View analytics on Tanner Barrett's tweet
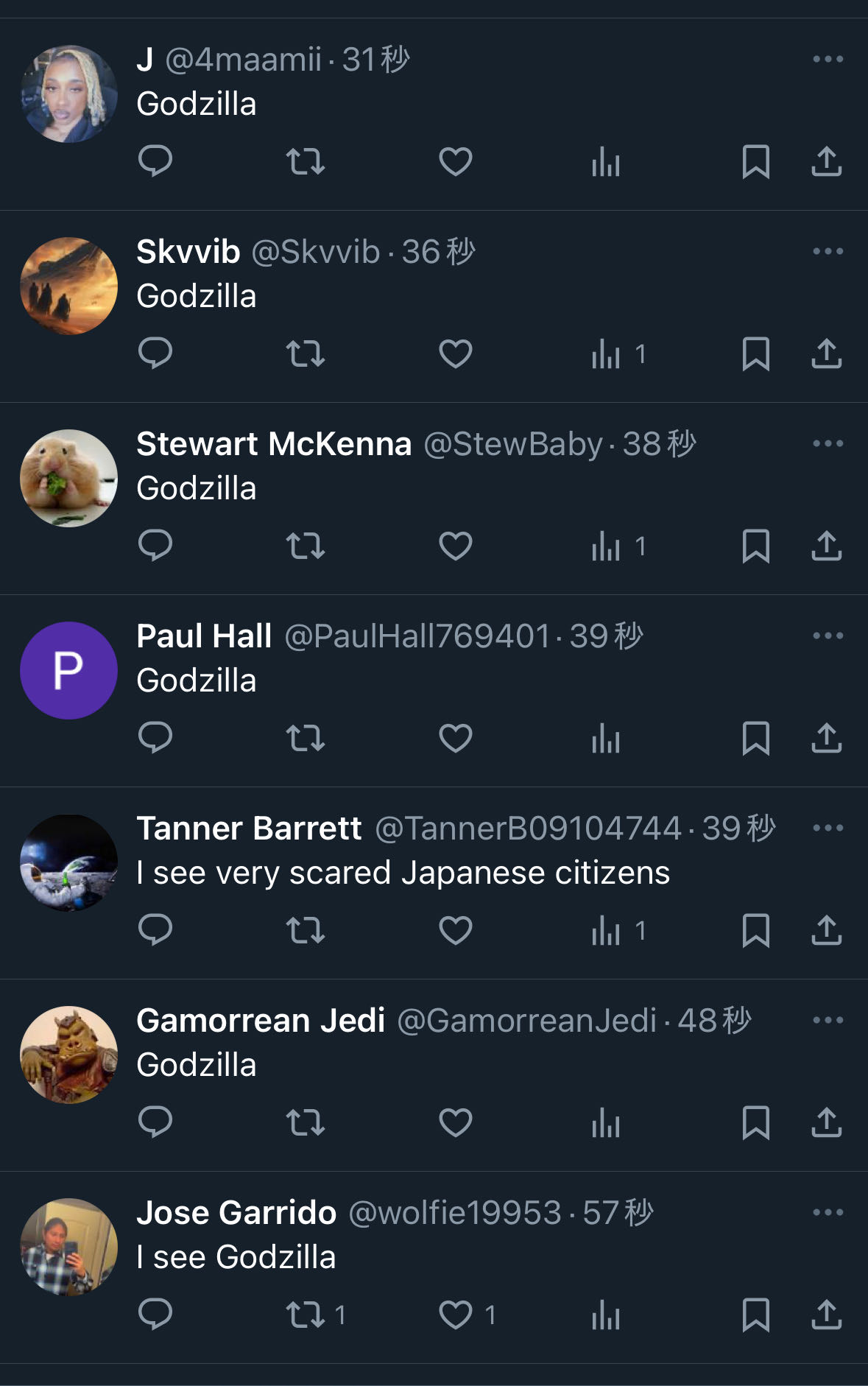 point(606,930)
